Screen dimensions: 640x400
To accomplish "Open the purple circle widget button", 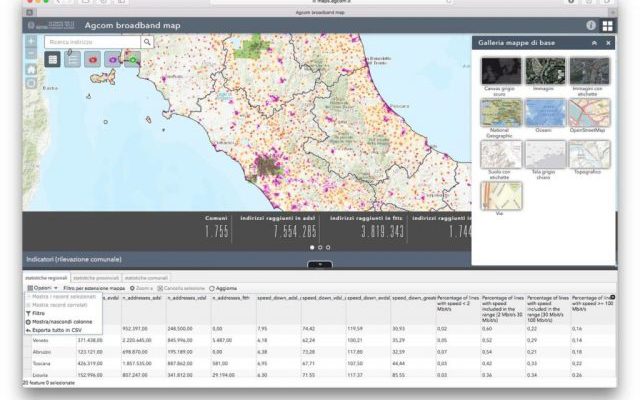I will [113, 60].
